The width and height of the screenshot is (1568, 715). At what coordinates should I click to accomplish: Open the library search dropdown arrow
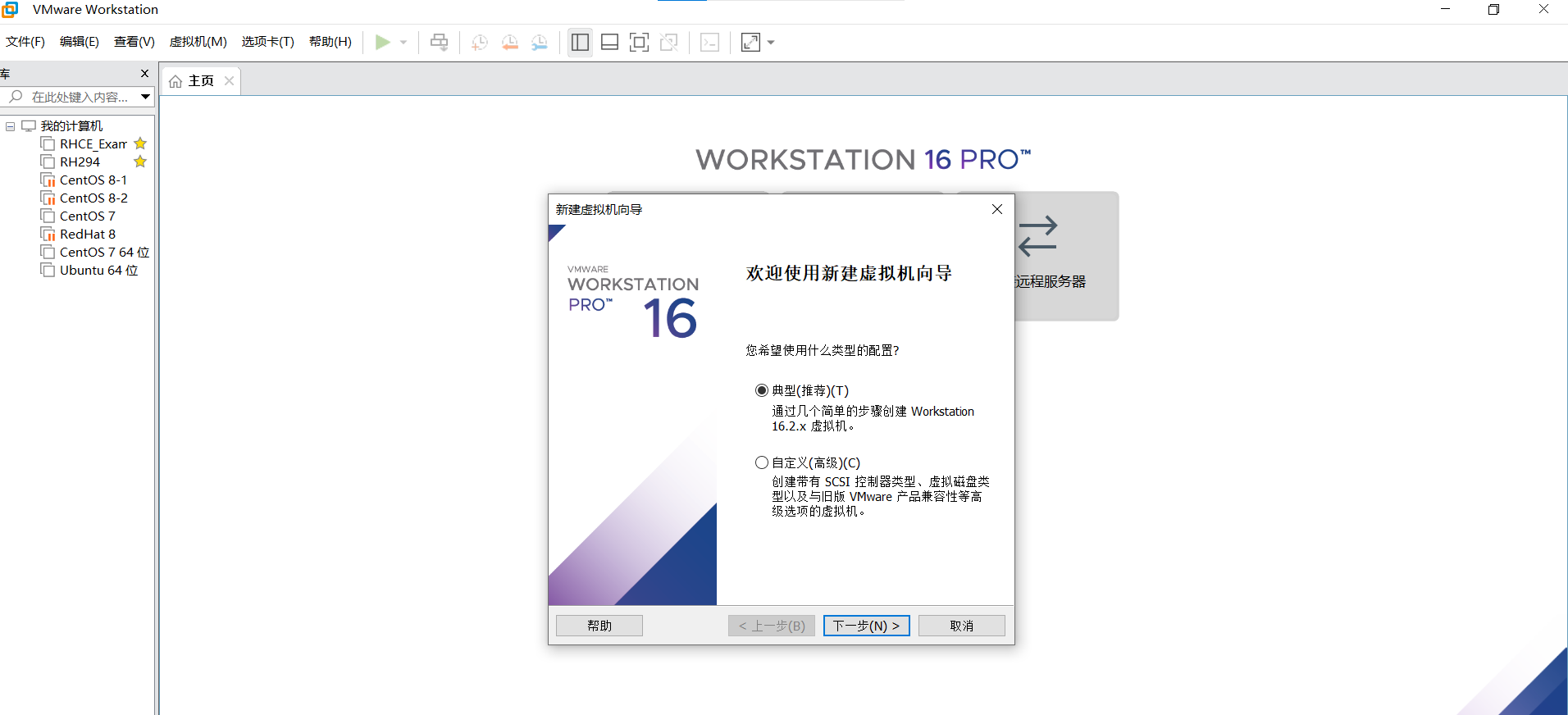click(x=145, y=97)
